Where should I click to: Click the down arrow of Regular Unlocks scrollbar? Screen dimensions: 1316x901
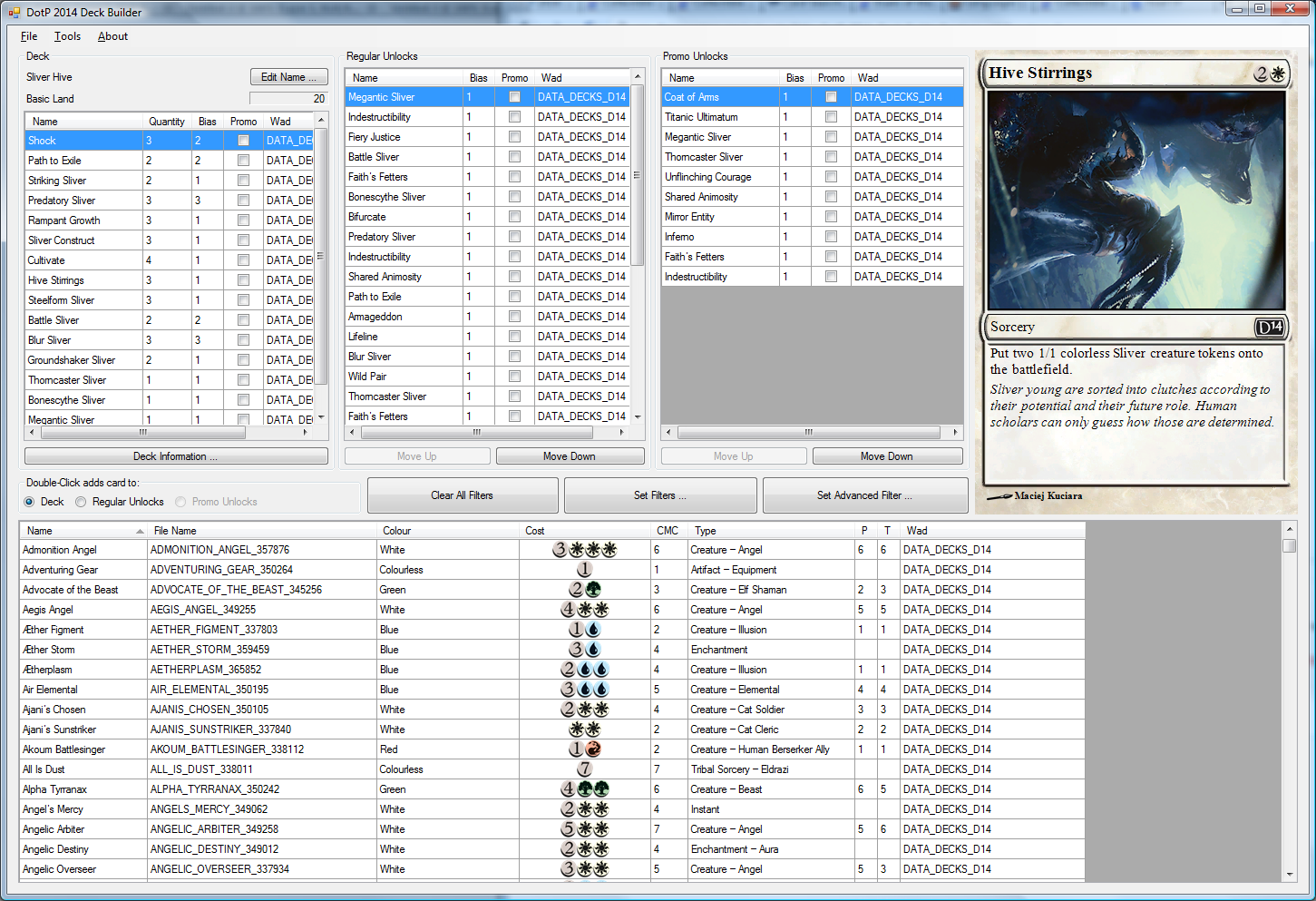[x=638, y=416]
